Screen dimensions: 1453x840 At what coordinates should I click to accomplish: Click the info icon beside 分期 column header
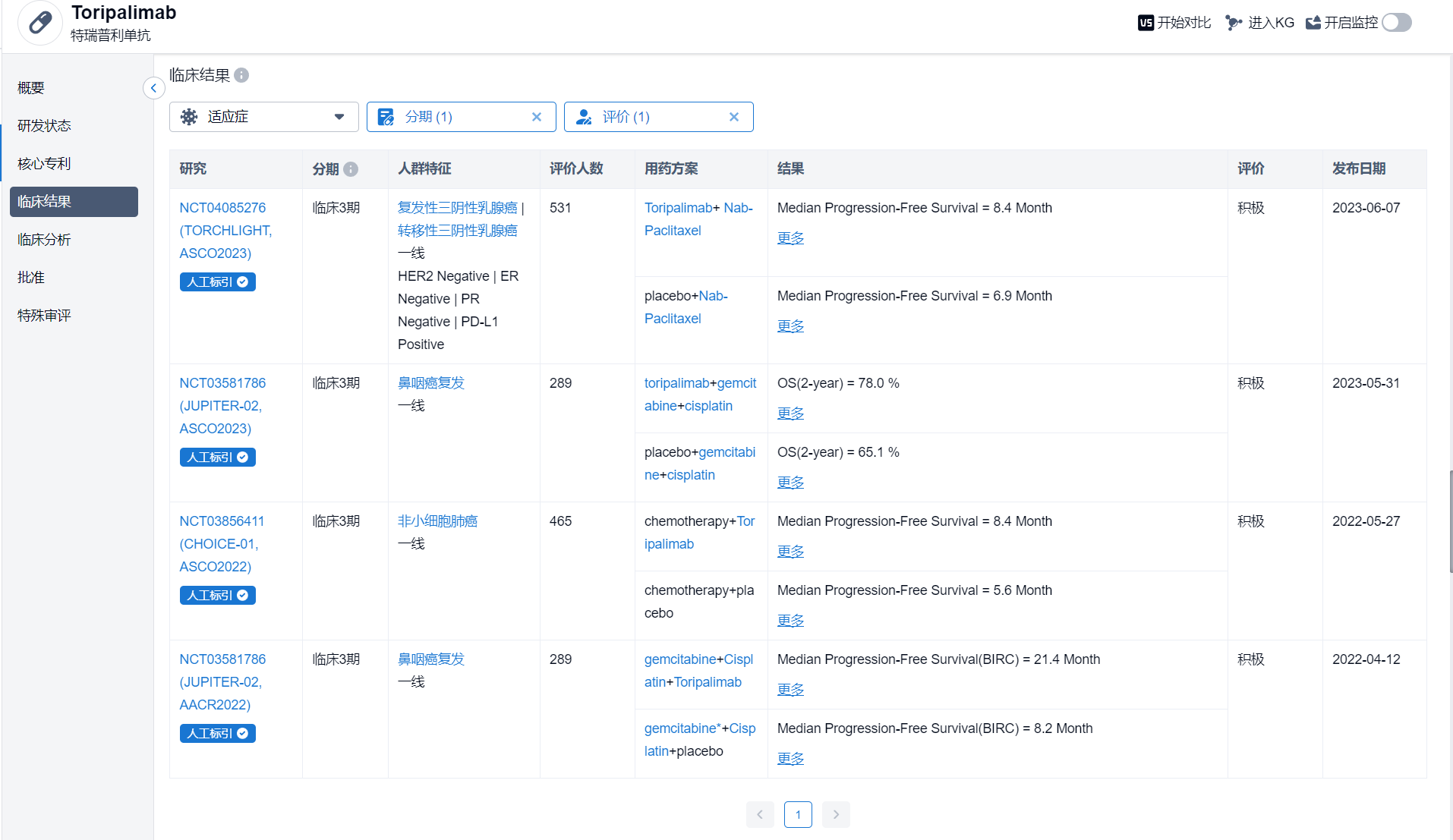click(x=351, y=169)
